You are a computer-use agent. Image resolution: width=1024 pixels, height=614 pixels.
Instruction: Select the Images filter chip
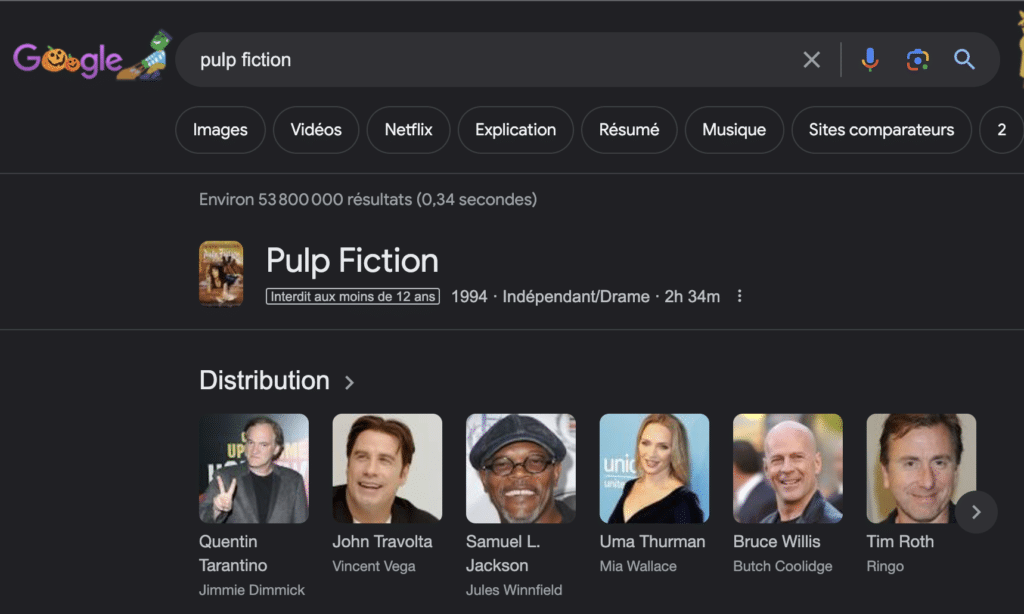coord(220,130)
